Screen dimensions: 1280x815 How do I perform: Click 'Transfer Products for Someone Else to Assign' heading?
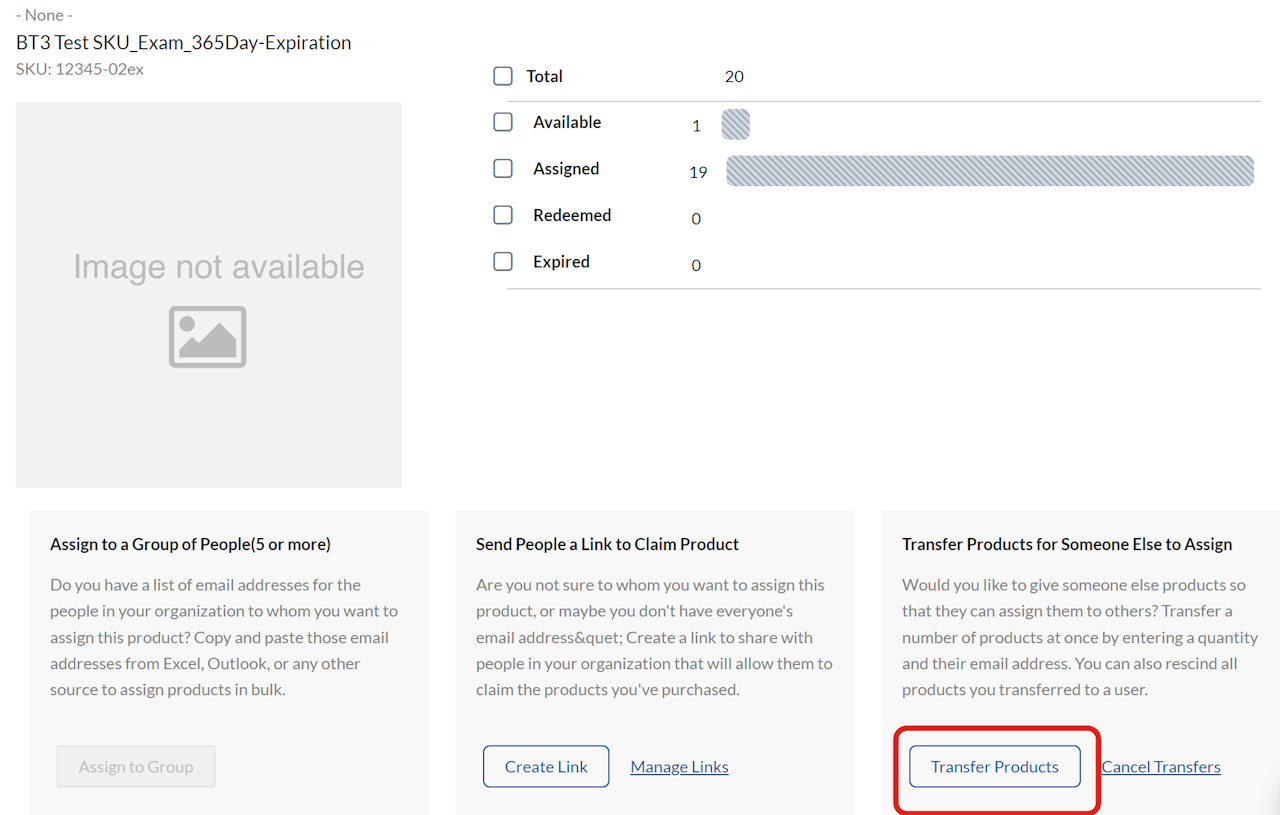(1067, 544)
